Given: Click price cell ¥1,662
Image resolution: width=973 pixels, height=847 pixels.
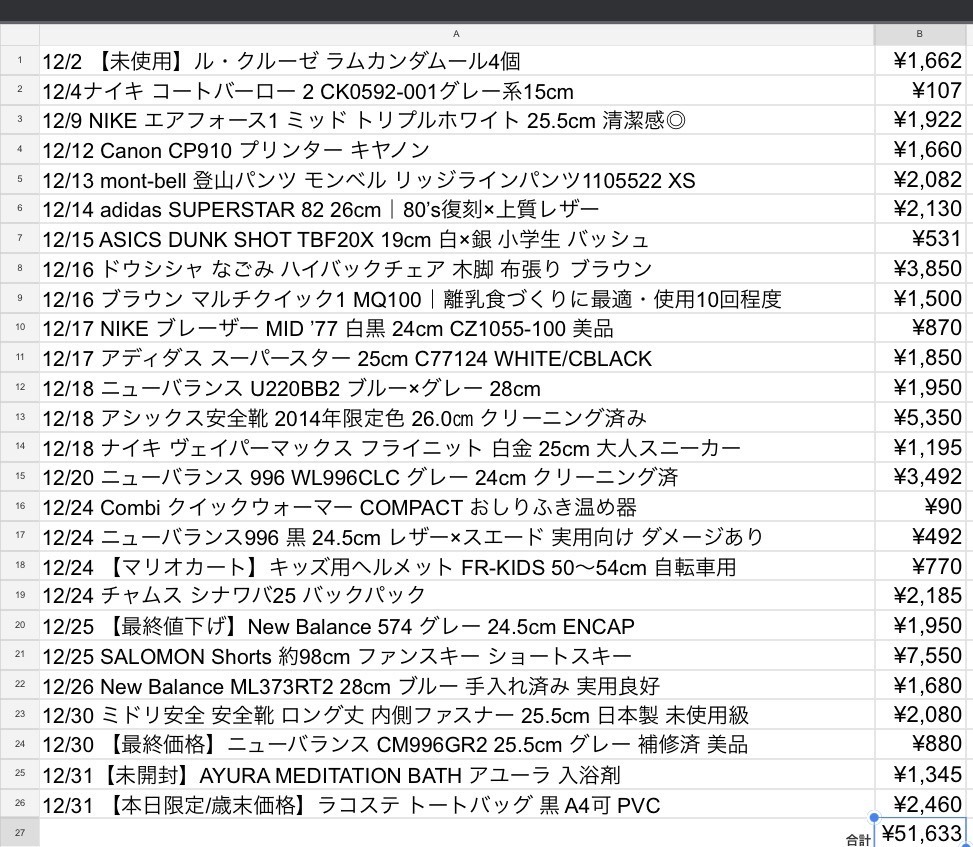Looking at the screenshot, I should pyautogui.click(x=920, y=60).
